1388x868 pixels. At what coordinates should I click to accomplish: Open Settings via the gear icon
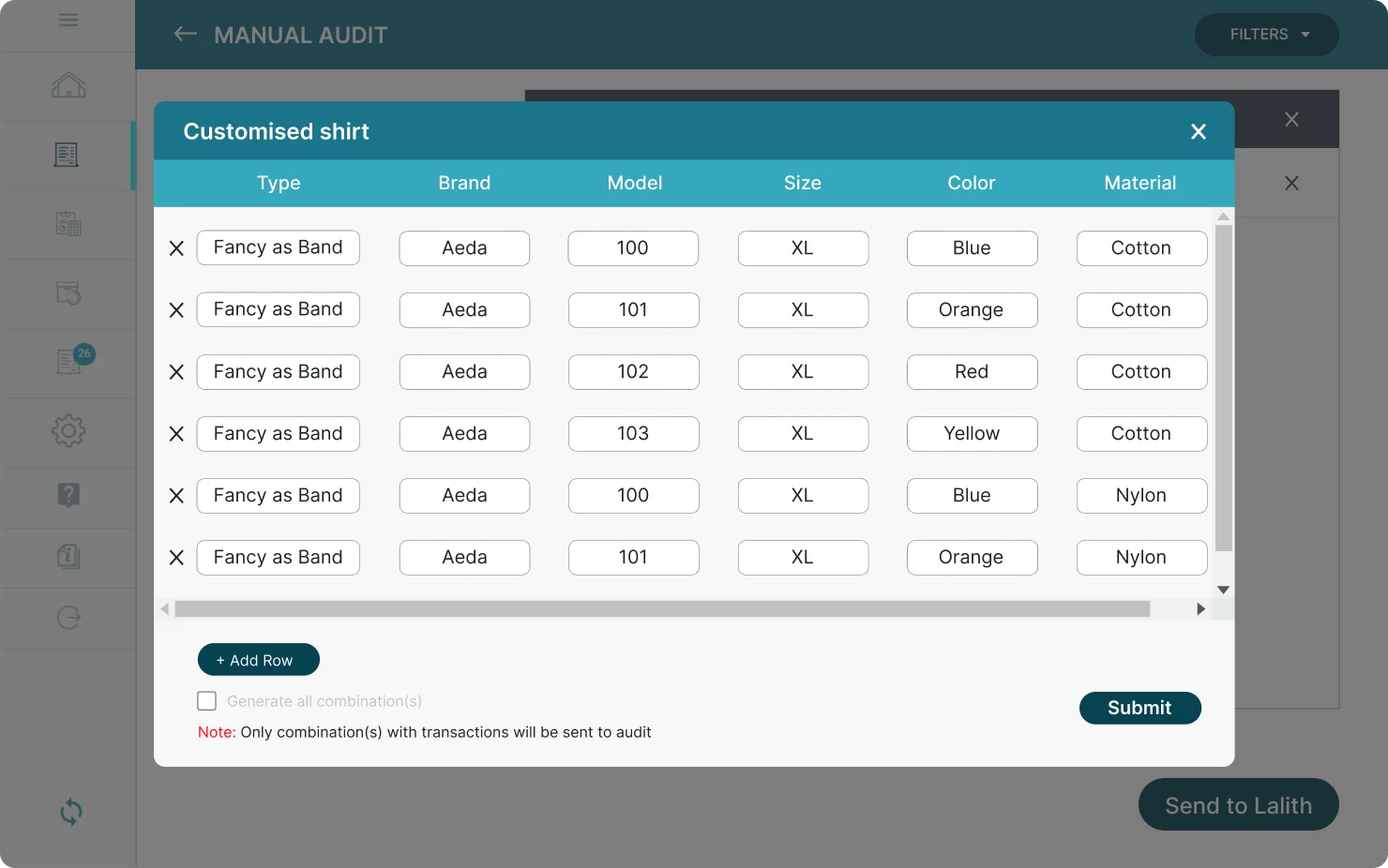point(67,431)
